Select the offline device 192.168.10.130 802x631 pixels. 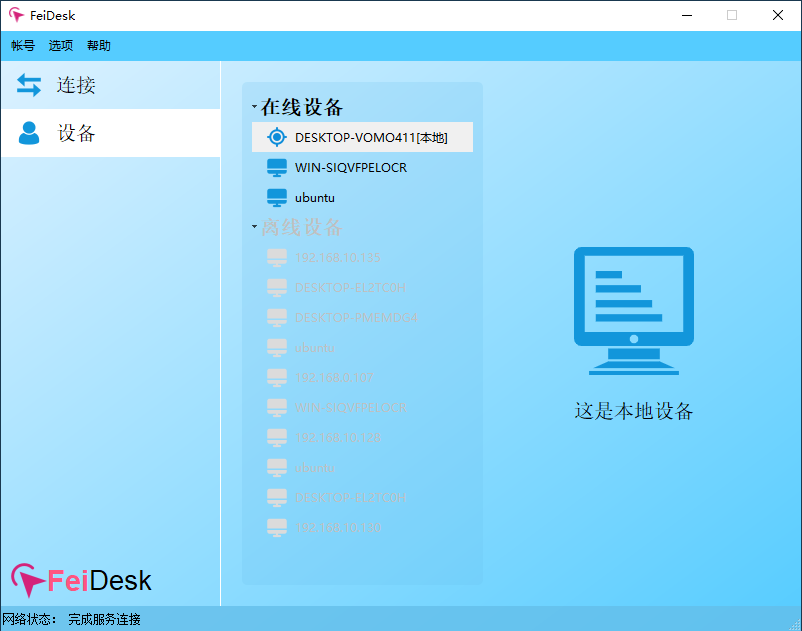[362, 527]
